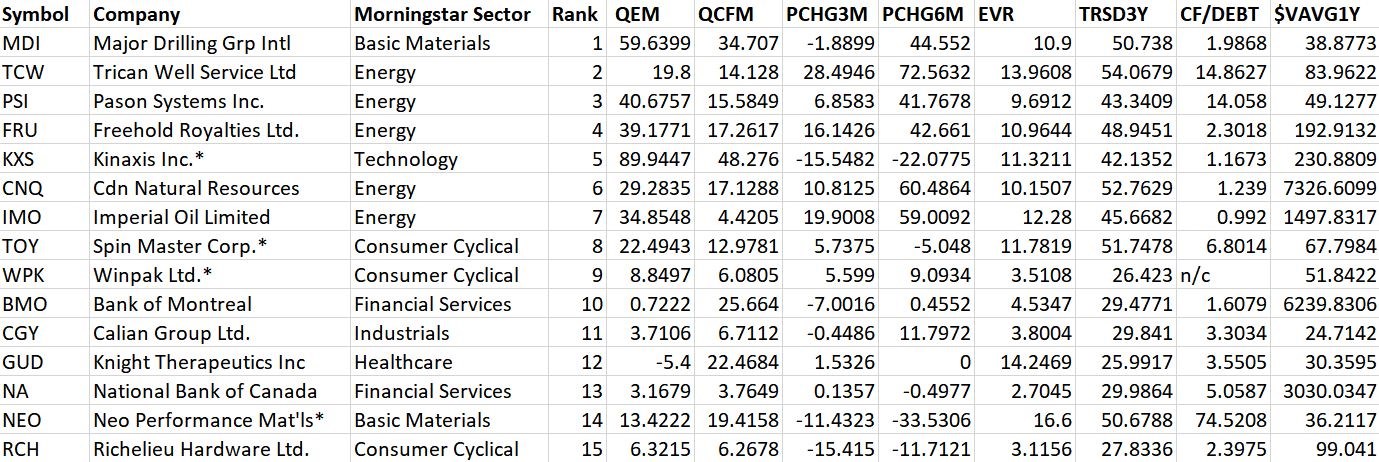Select the National Bank of Canada cell

click(205, 391)
